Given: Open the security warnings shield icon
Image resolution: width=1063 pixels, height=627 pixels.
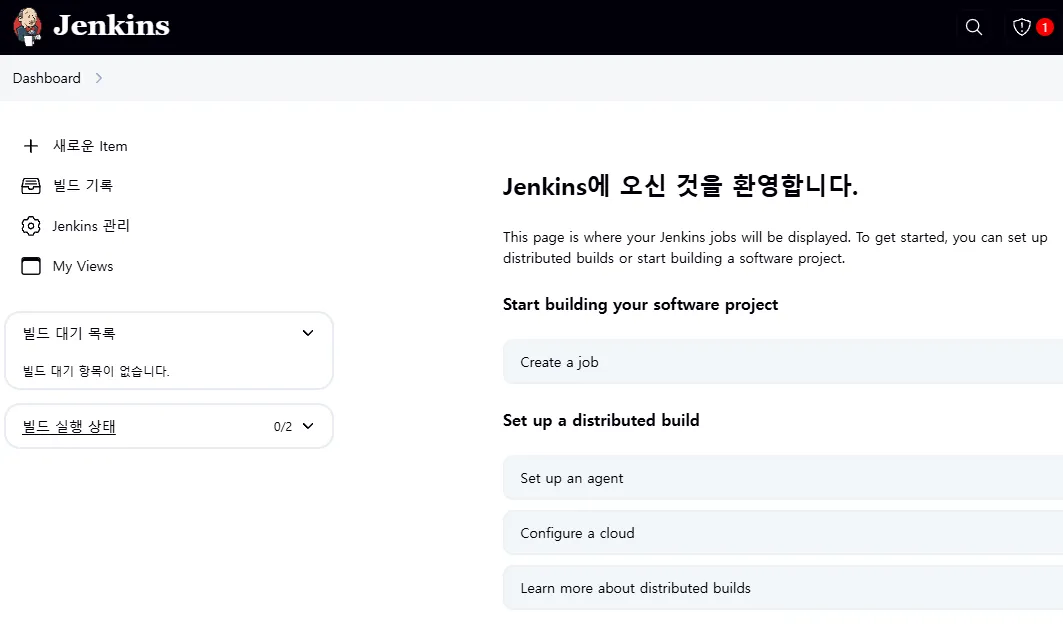Looking at the screenshot, I should 1022,27.
